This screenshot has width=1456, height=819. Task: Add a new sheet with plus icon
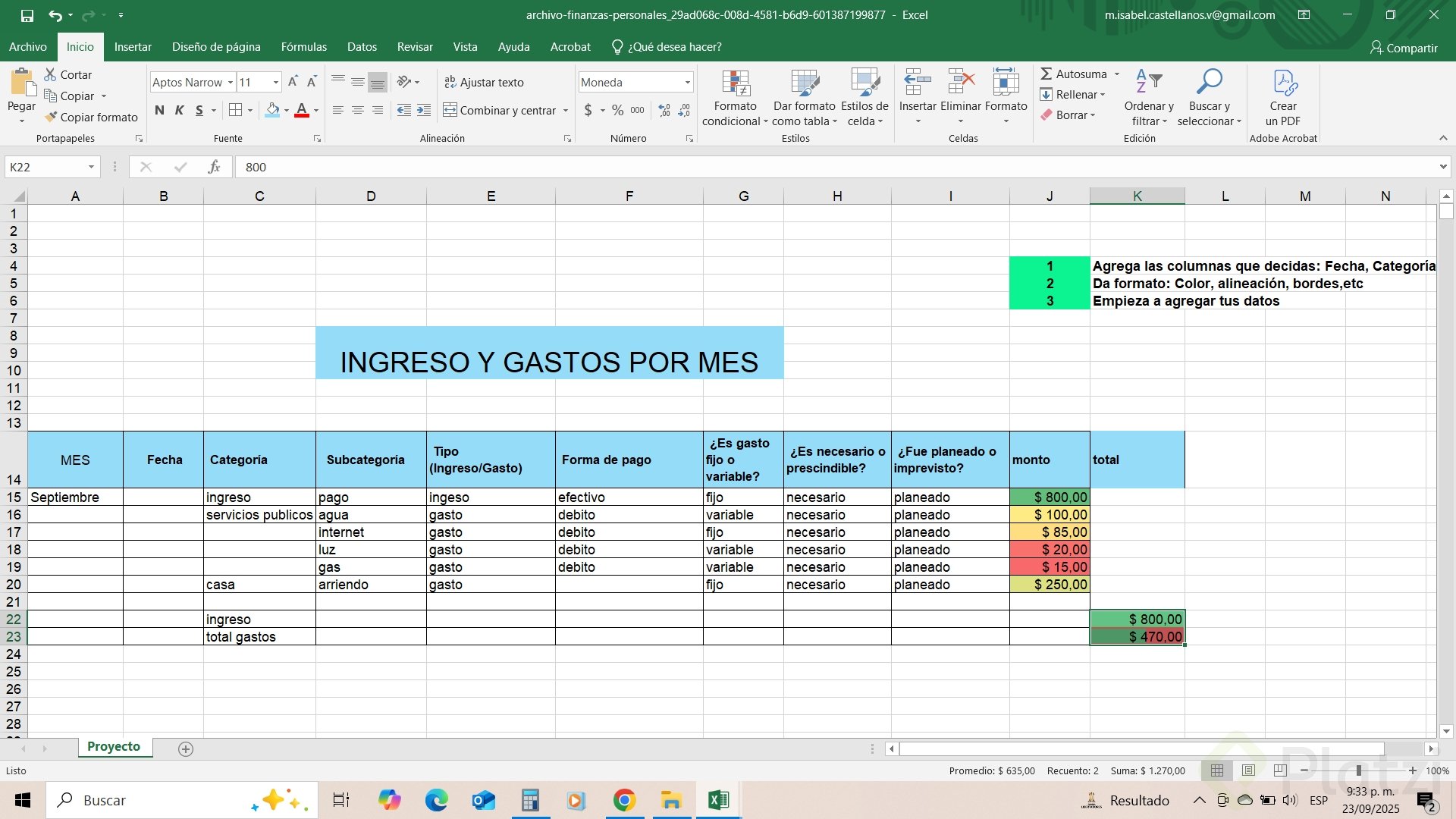pos(186,749)
